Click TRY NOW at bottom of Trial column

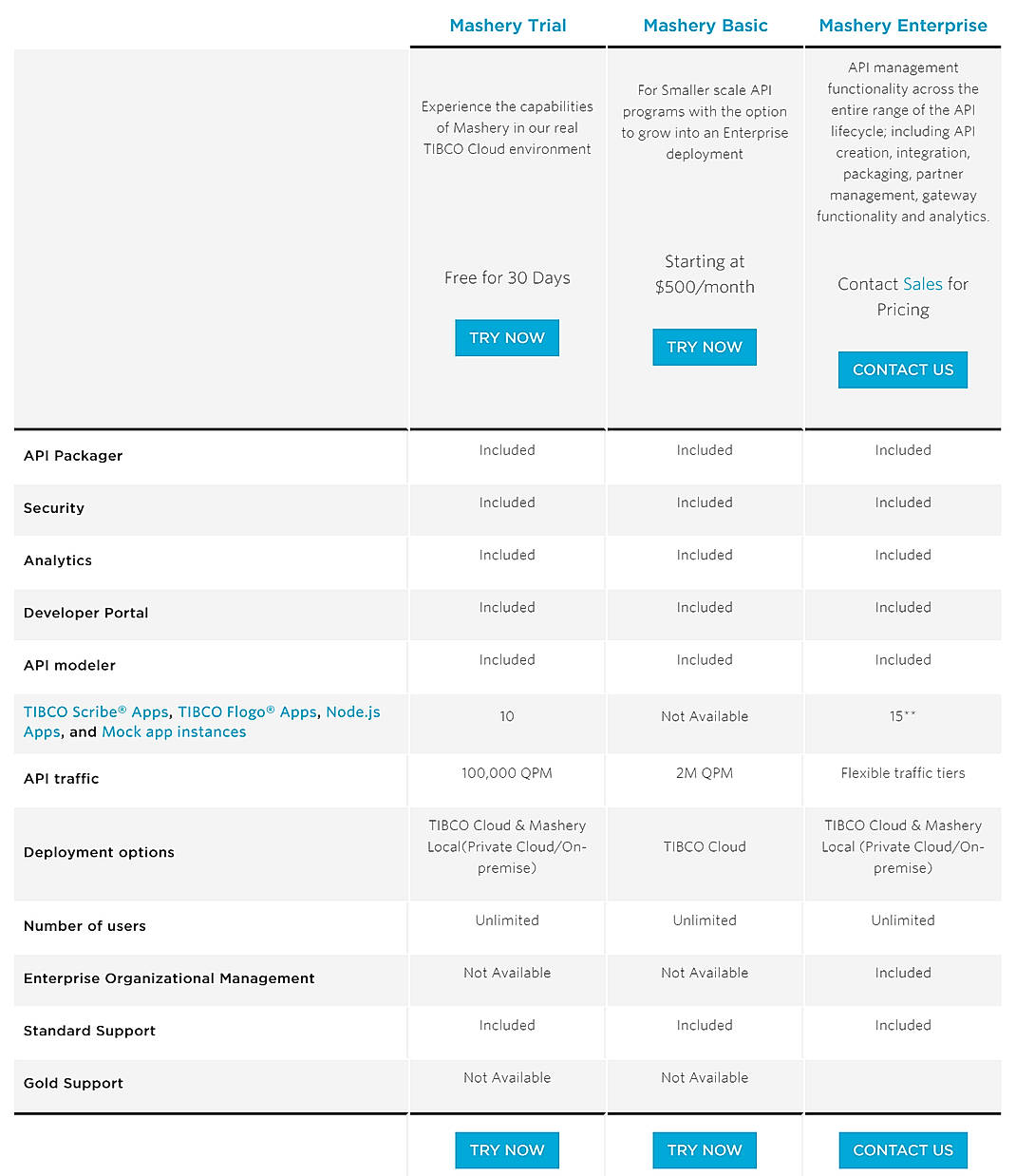[x=507, y=1150]
